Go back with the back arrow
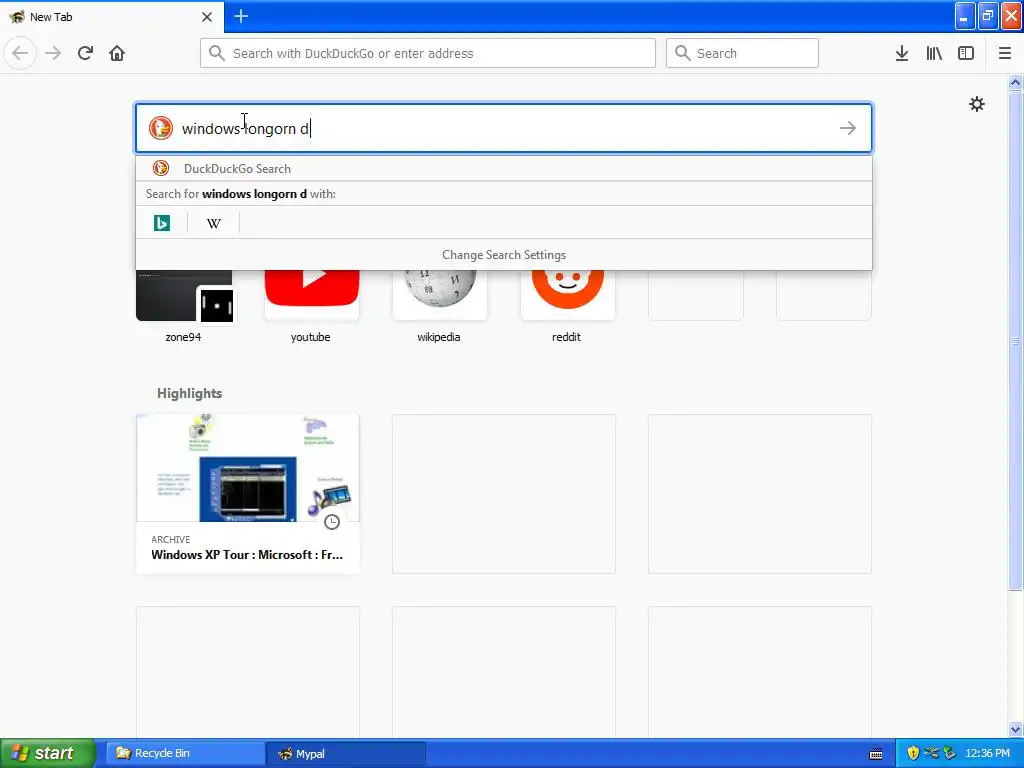 click(20, 53)
